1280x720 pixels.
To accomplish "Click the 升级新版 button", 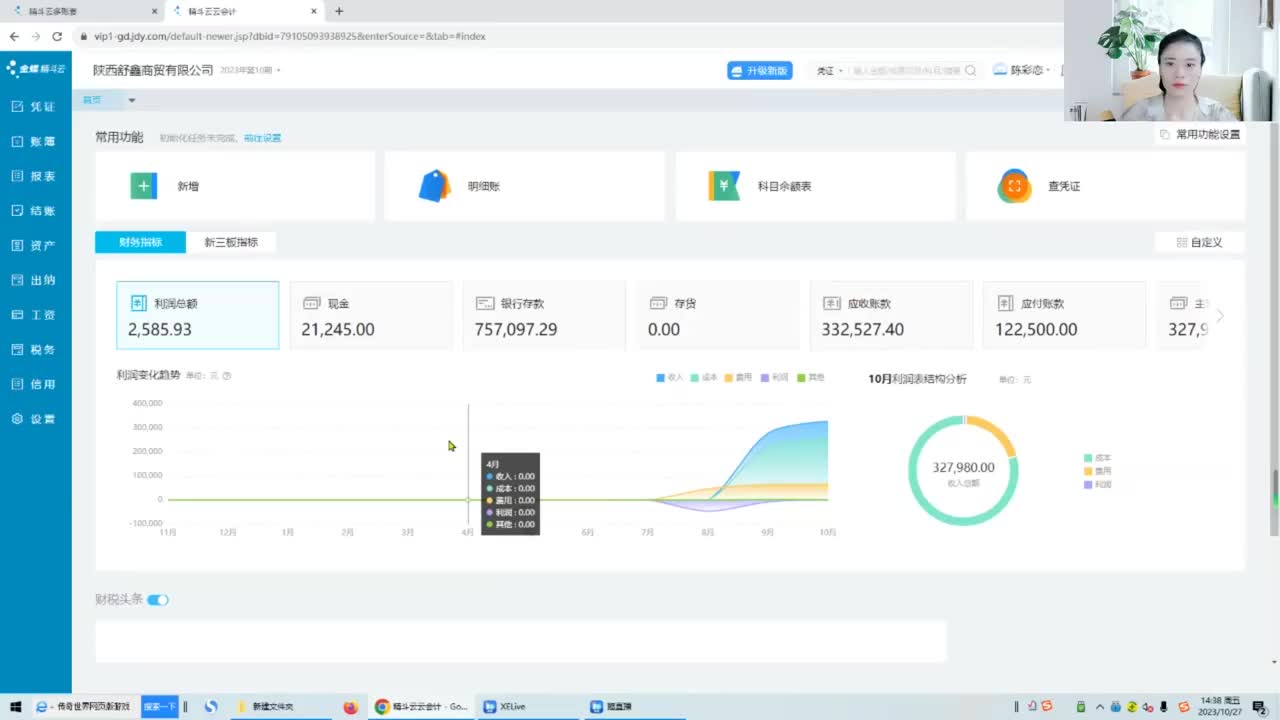I will click(760, 71).
